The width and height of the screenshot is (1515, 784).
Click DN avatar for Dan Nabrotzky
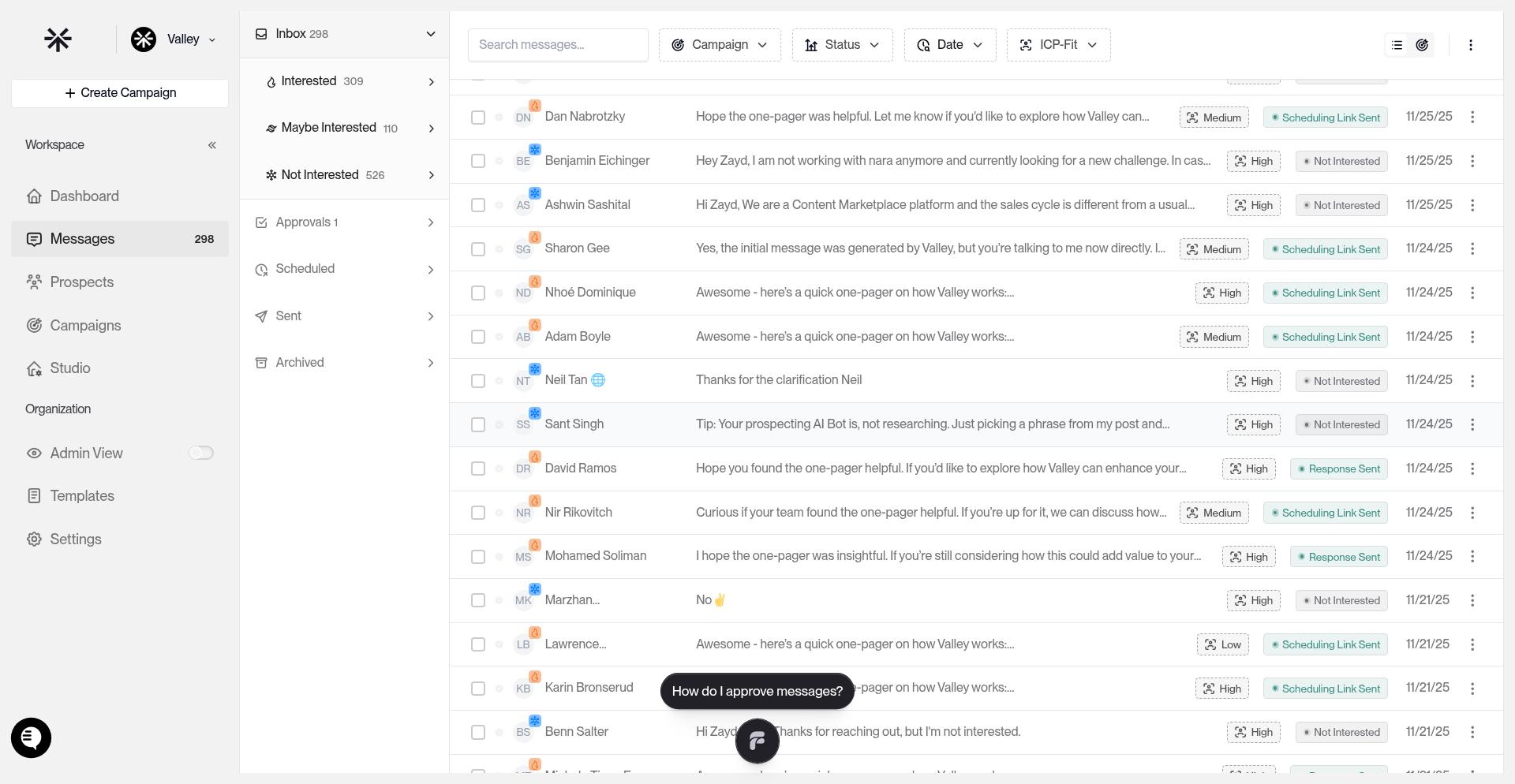[x=523, y=118]
